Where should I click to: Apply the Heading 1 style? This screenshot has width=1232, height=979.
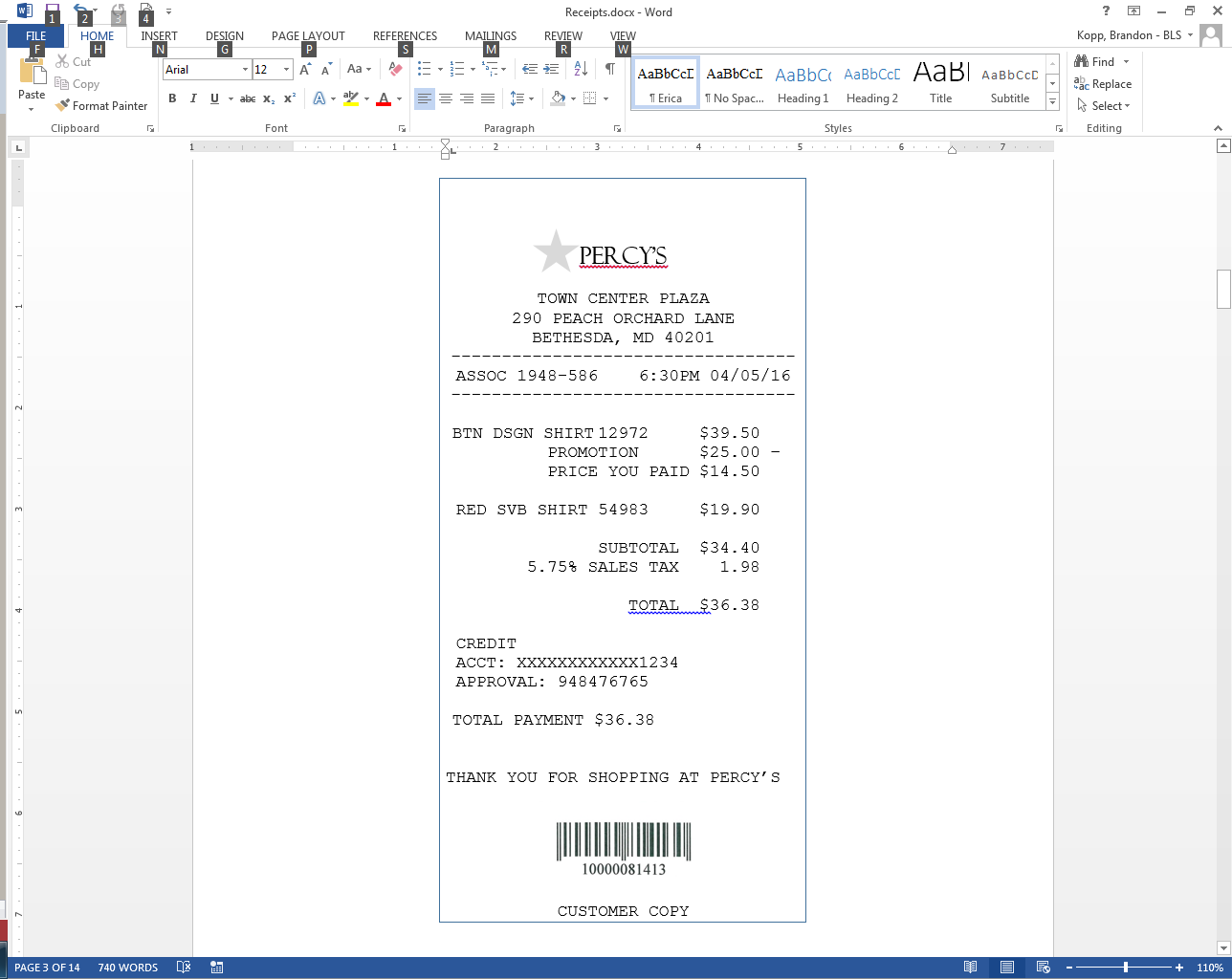tap(803, 83)
